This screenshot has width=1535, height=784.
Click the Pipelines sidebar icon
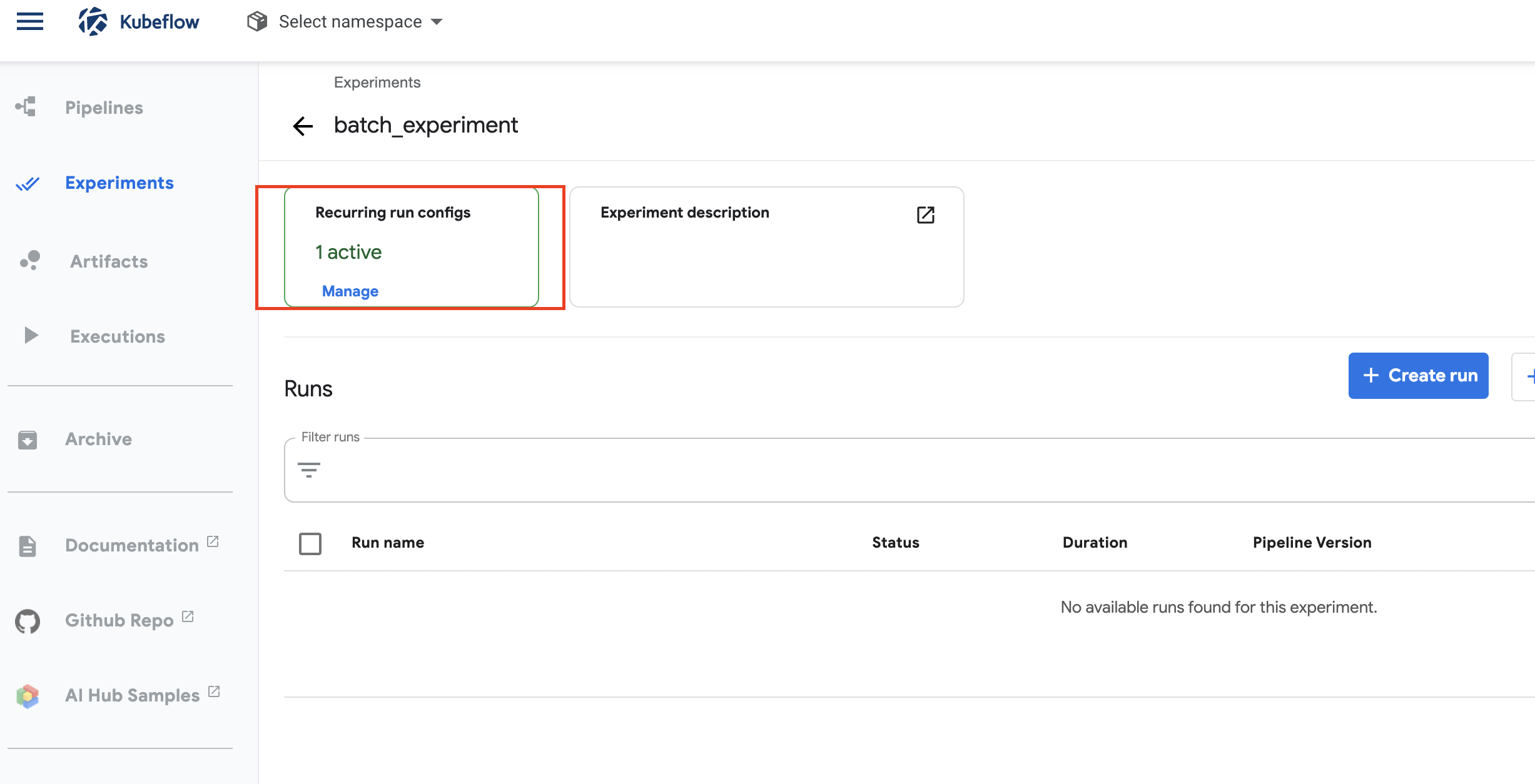click(26, 107)
